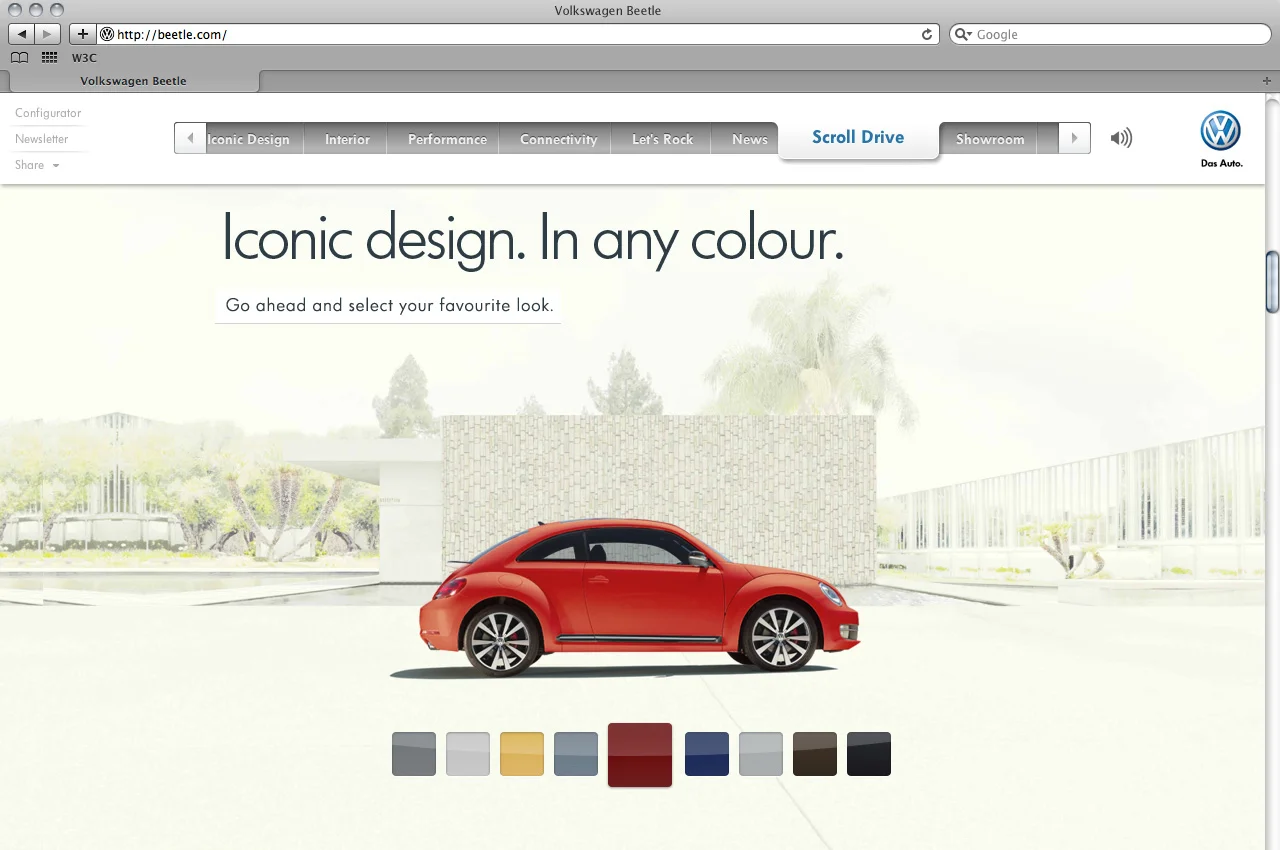Select the Volkswagen Beetle browser tab
Screen dimensions: 1280x850
[x=133, y=81]
